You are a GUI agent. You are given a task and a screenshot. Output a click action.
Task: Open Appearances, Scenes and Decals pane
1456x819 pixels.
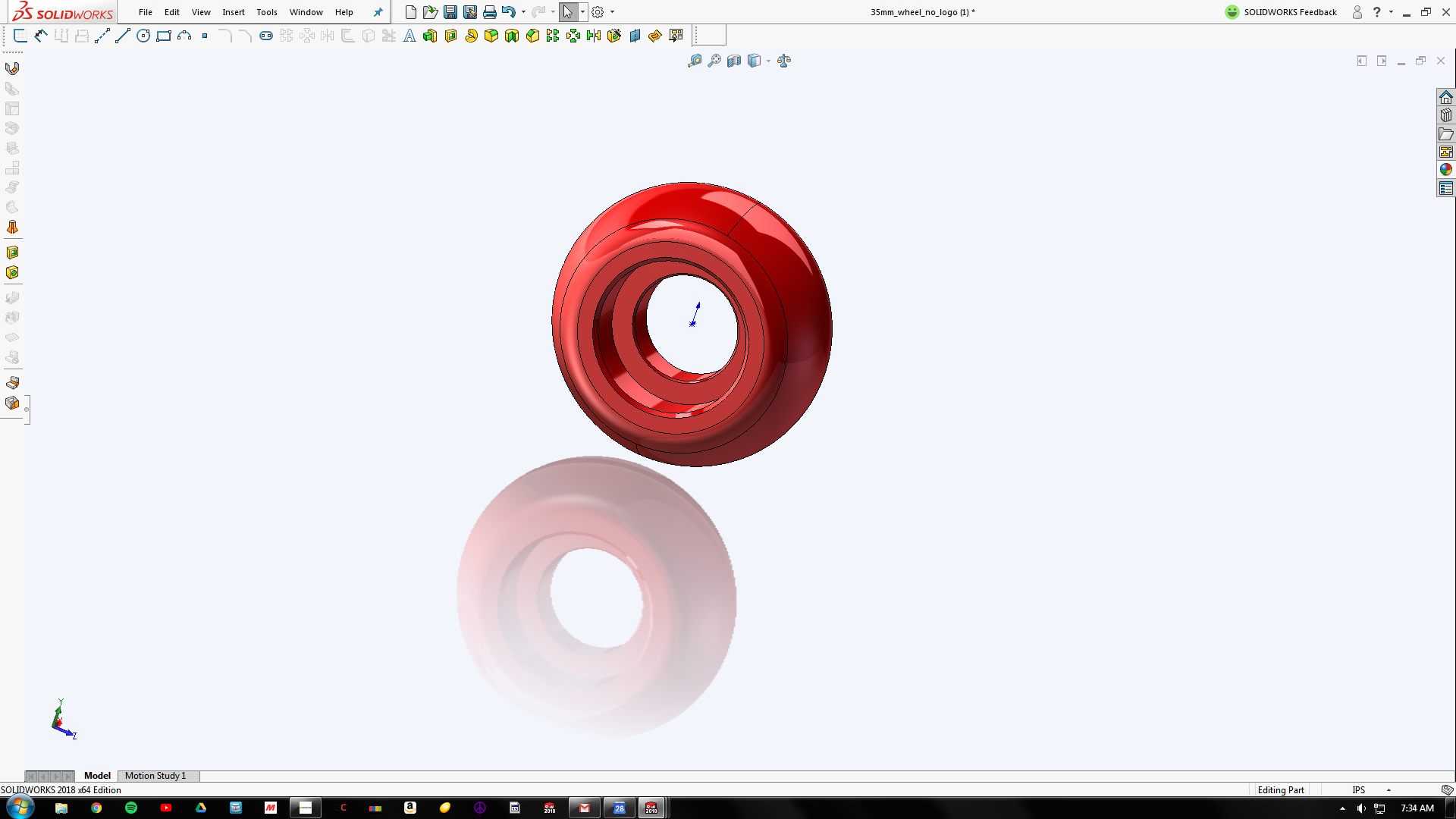pyautogui.click(x=1446, y=171)
